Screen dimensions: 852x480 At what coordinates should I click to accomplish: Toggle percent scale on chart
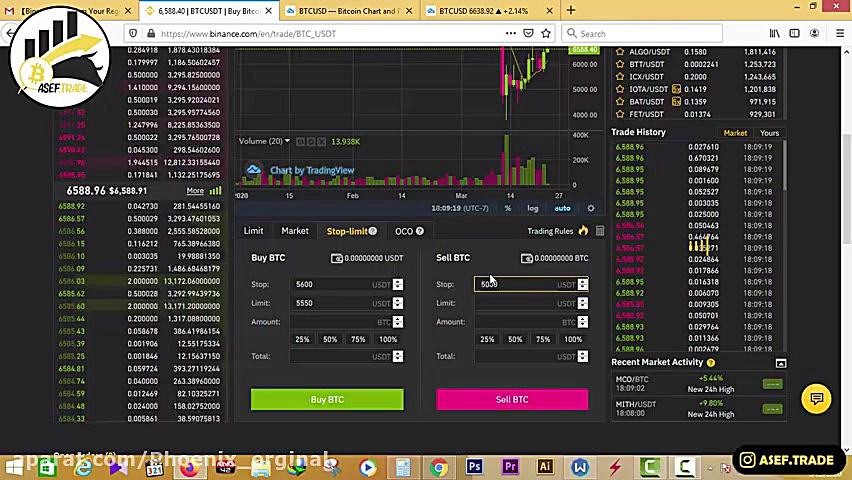(x=508, y=208)
